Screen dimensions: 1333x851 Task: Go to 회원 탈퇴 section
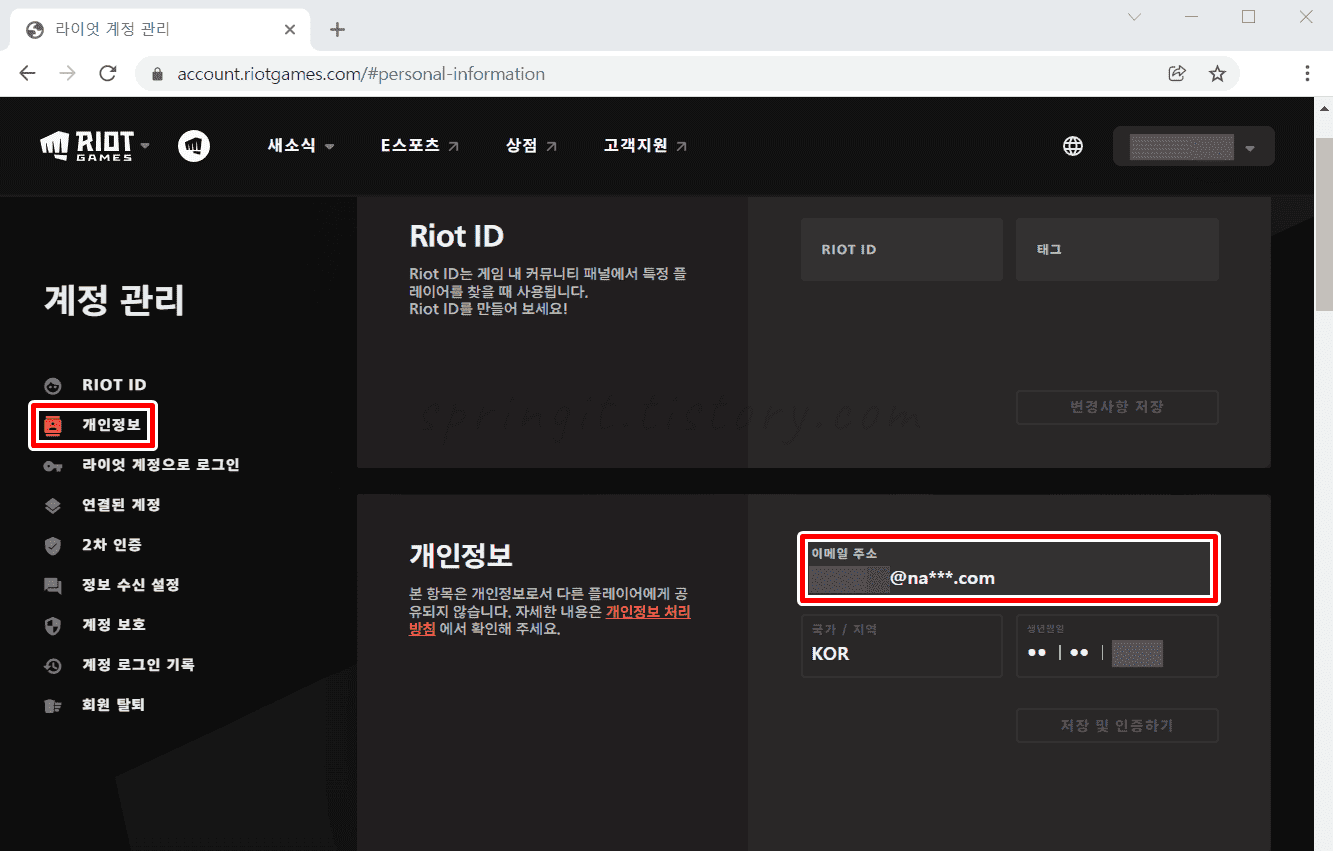click(114, 705)
